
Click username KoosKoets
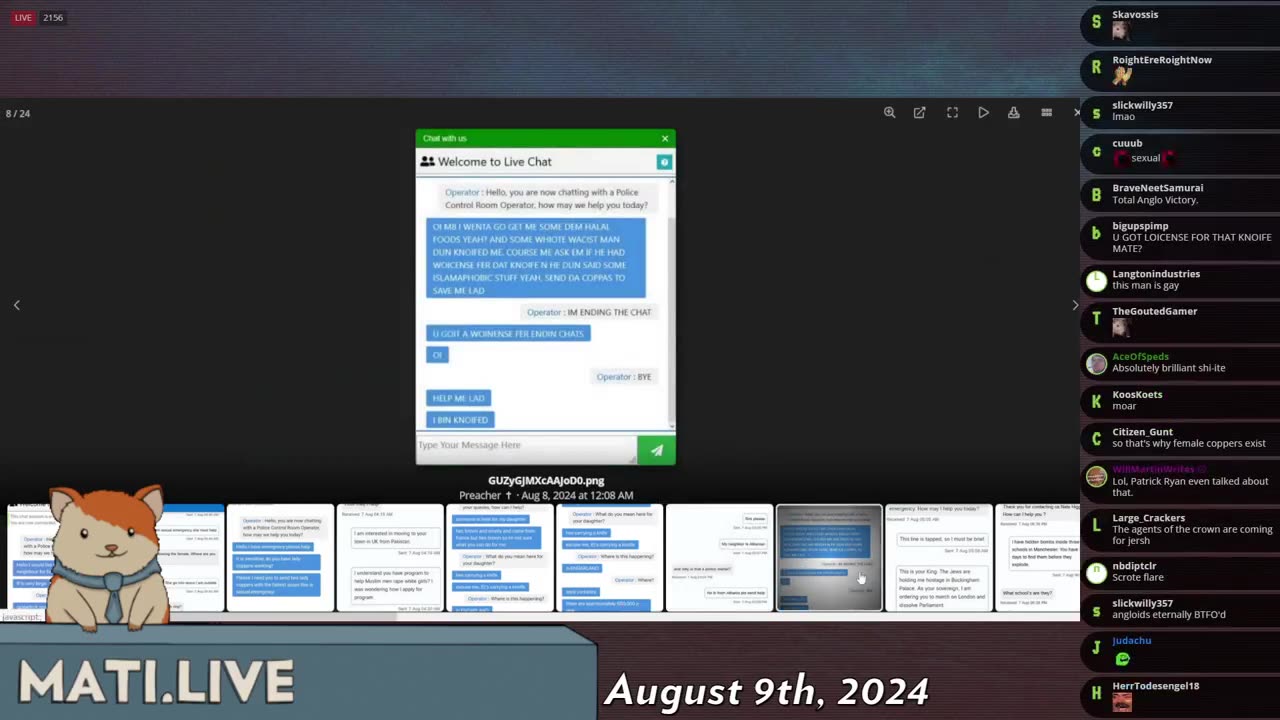pos(1137,395)
